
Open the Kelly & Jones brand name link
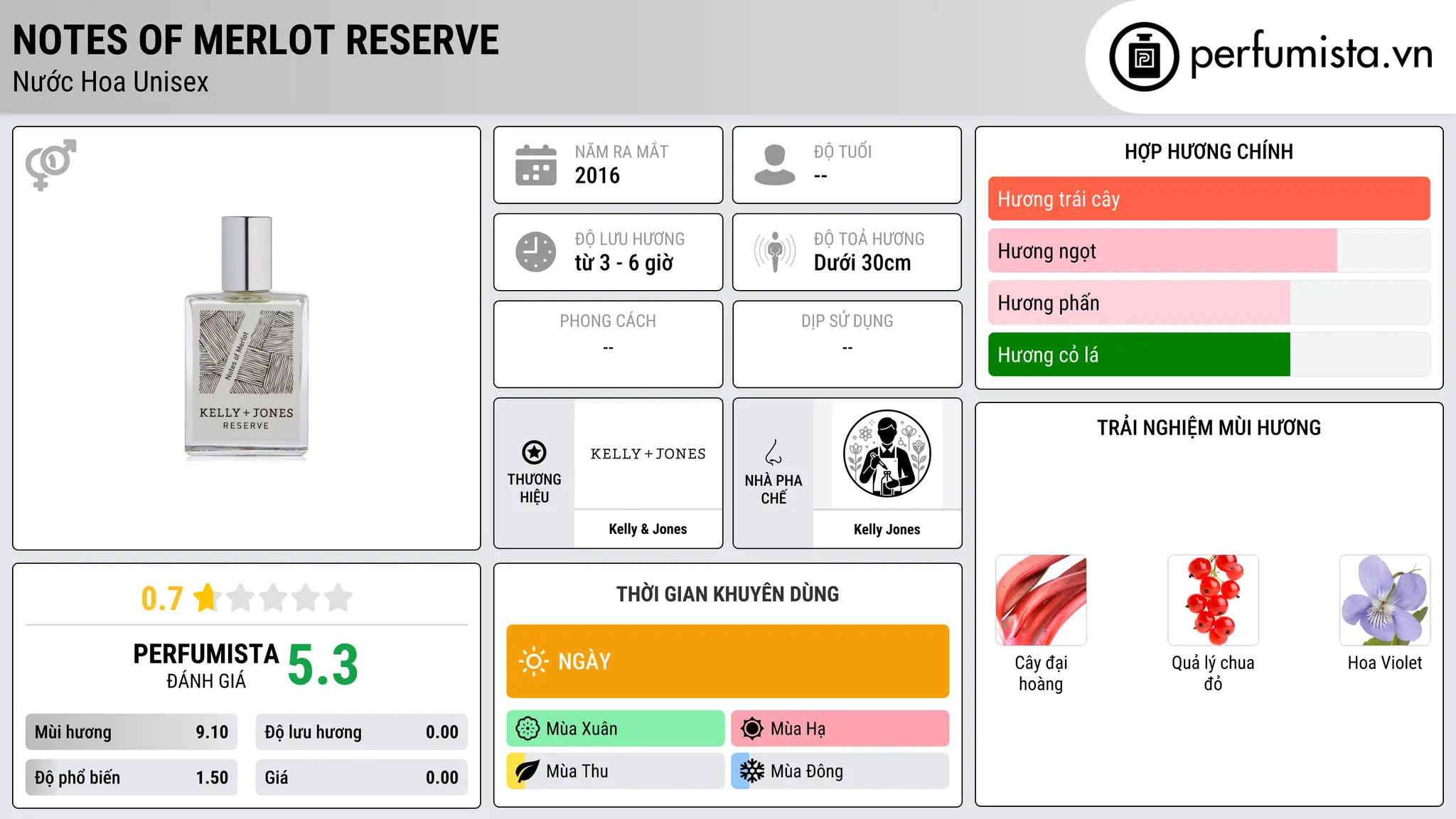click(x=648, y=529)
